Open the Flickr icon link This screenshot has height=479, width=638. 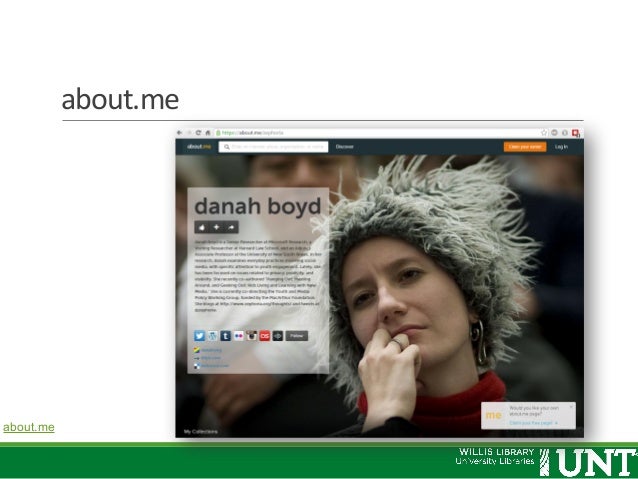click(238, 336)
